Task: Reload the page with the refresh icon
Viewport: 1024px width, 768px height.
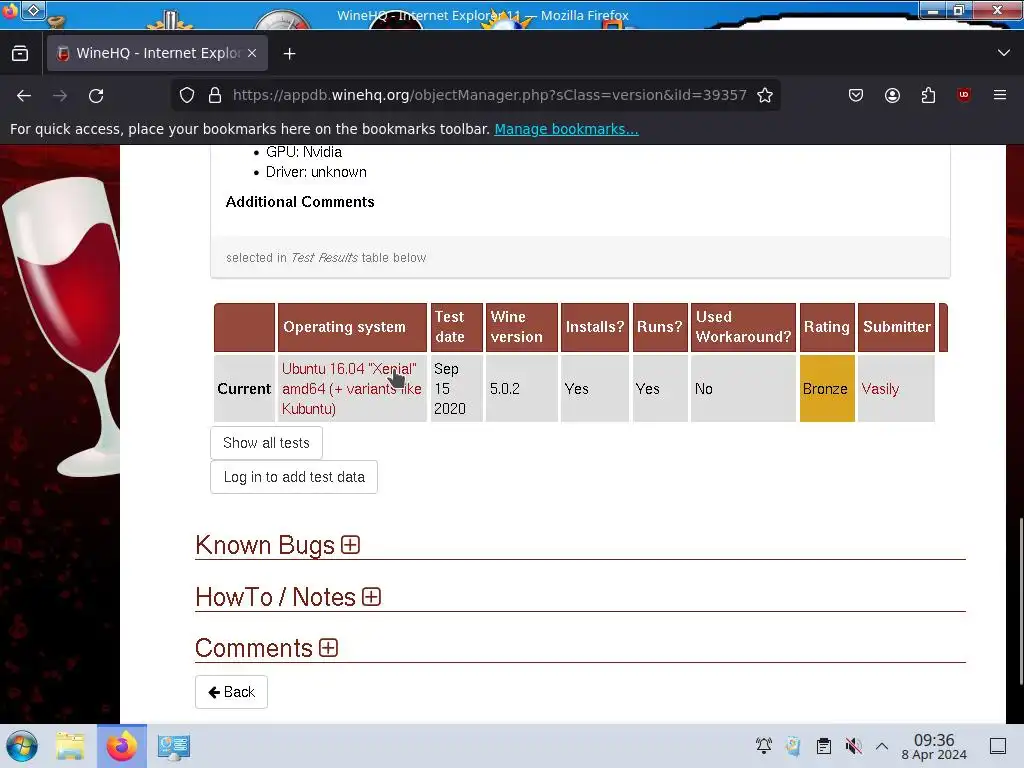Action: [96, 96]
